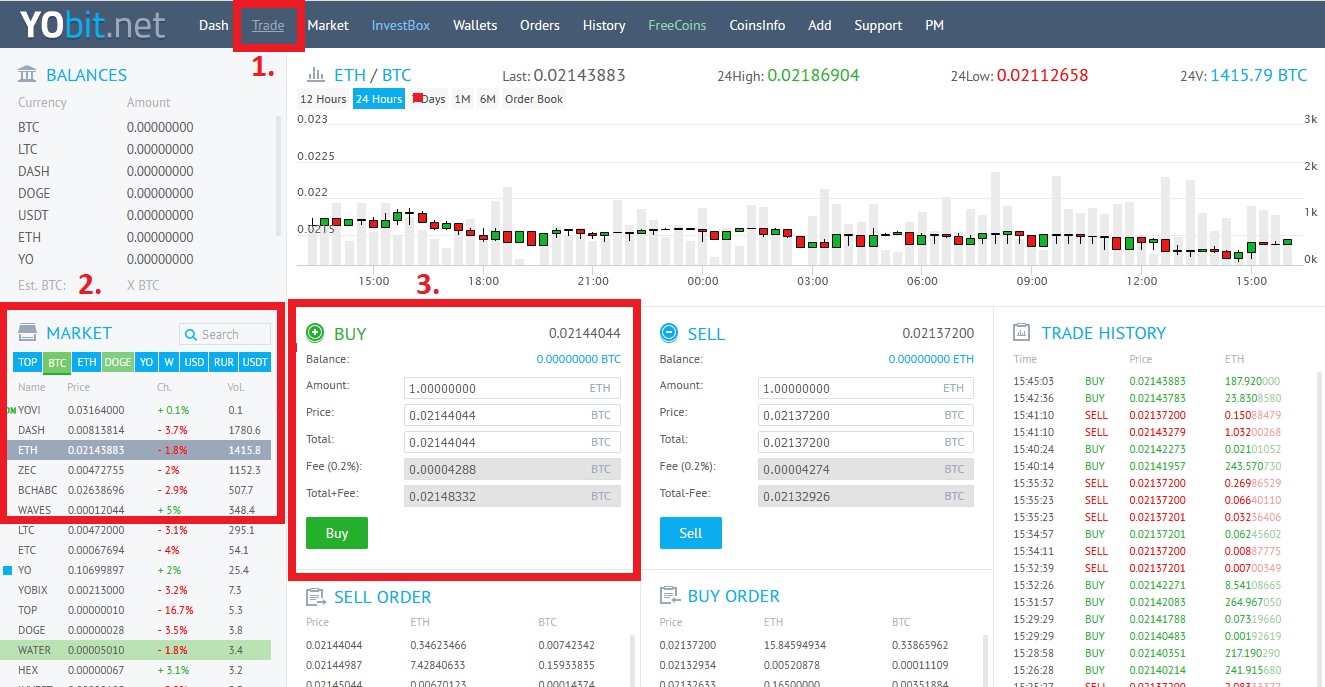Open the Trade page
This screenshot has width=1325, height=687.
(268, 25)
